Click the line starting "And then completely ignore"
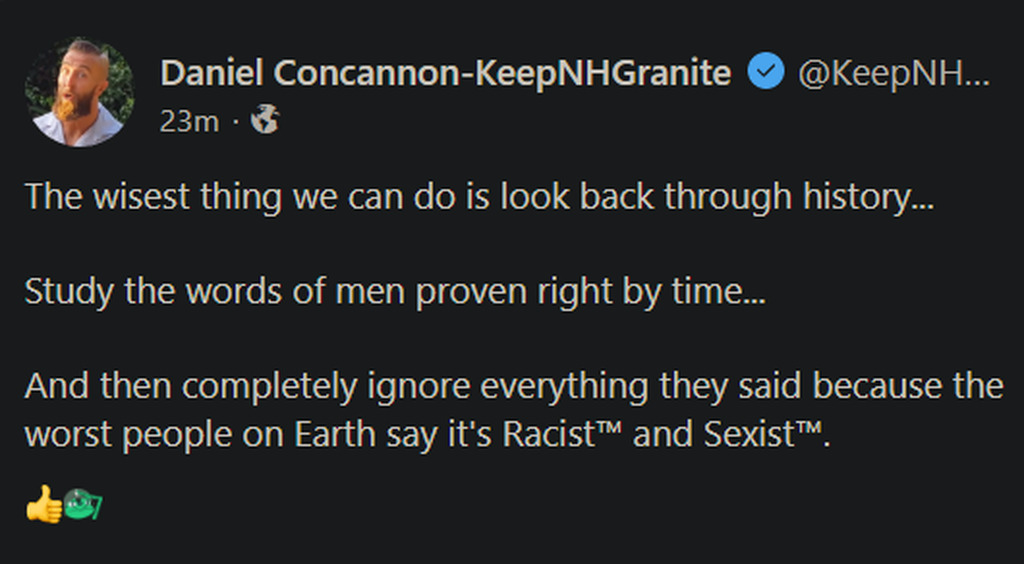This screenshot has width=1024, height=564. tap(513, 387)
